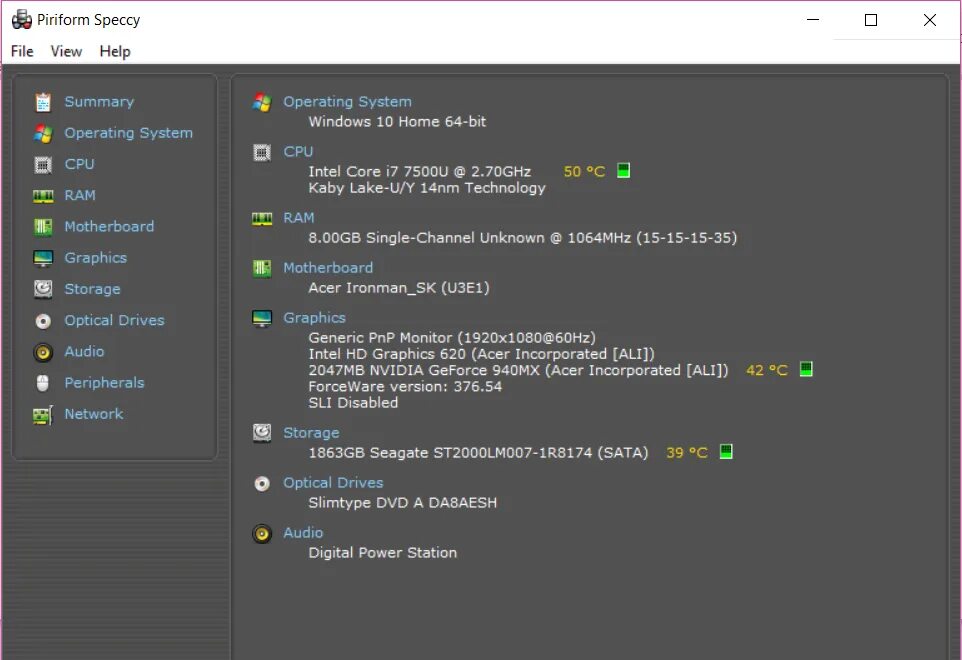The image size is (962, 660).
Task: Click the green GPU temperature indicator beside 42 °C
Action: (806, 369)
